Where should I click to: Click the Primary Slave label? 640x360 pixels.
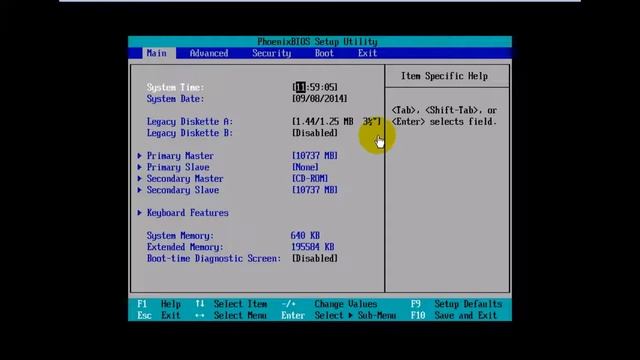[178, 167]
